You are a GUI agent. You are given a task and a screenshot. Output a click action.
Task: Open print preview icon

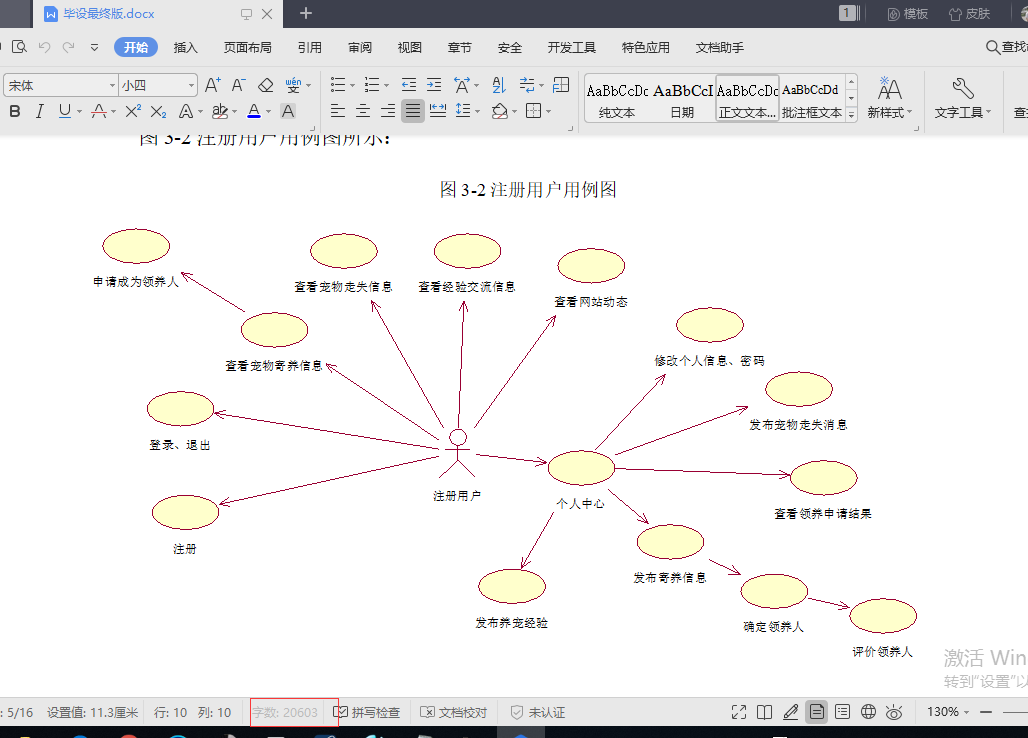(x=20, y=47)
